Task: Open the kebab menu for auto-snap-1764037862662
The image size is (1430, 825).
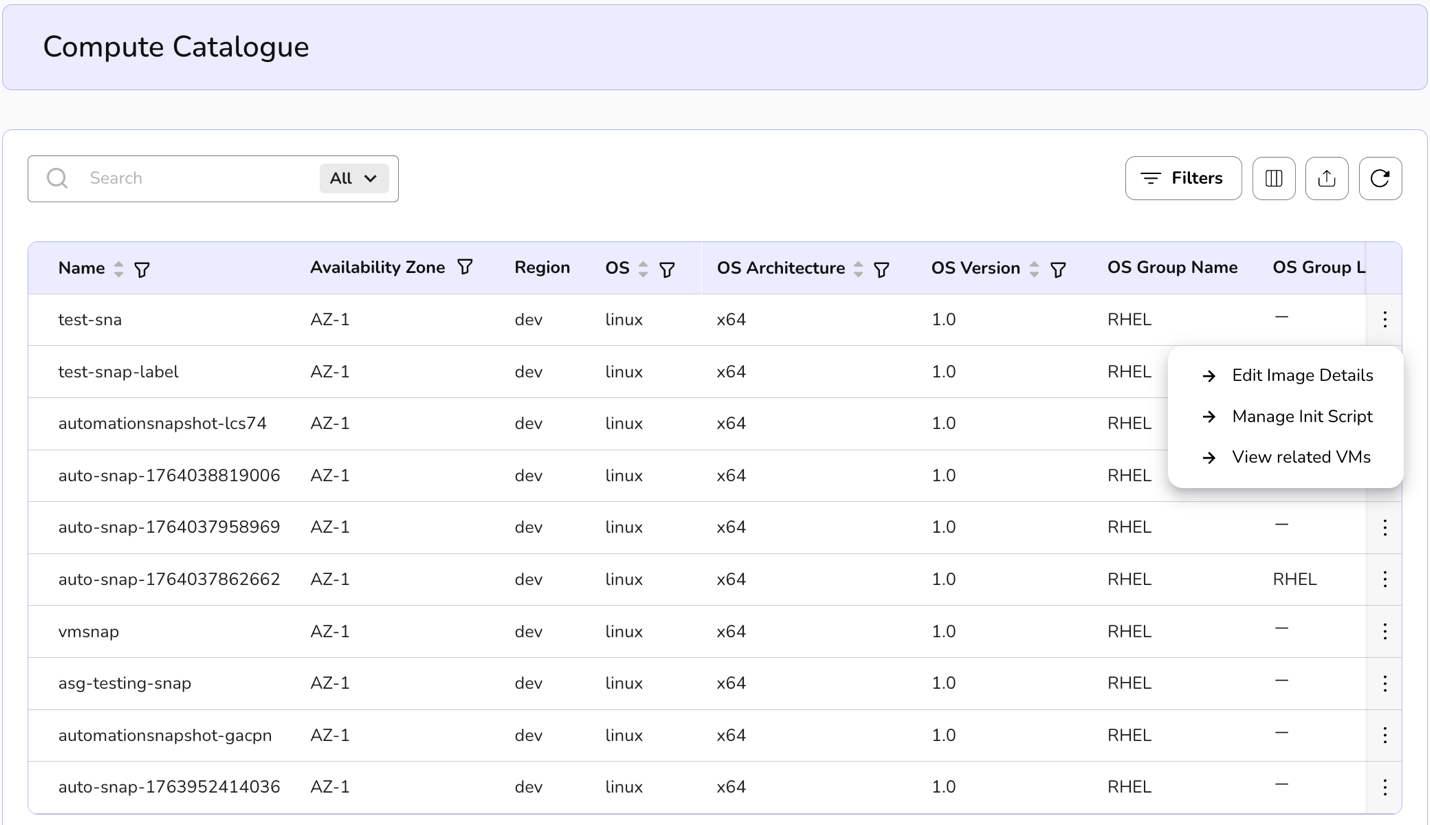Action: (x=1384, y=579)
